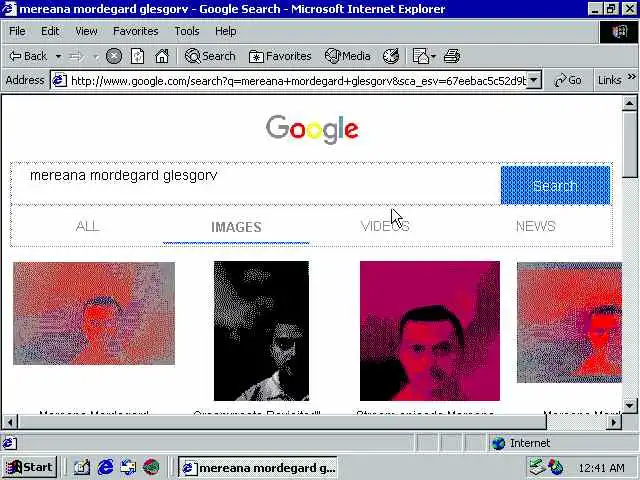Expand the Links toolbar chevron
640x480 pixels.
click(632, 77)
